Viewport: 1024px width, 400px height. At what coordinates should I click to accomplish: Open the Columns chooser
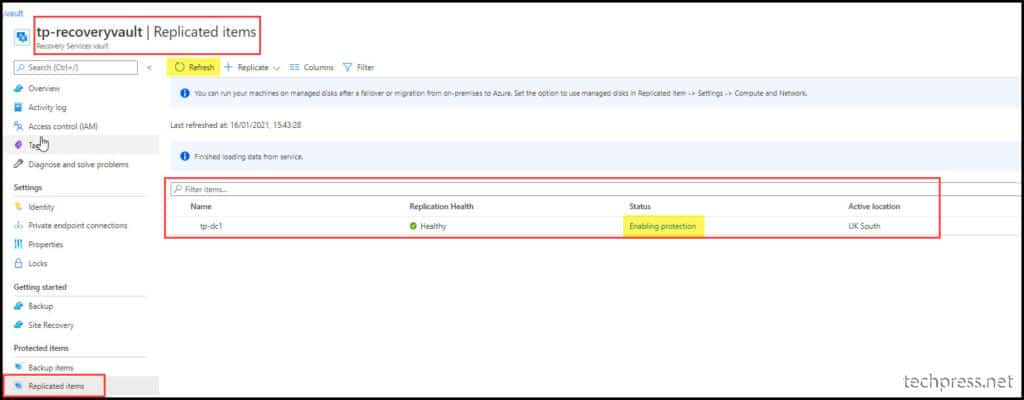(x=311, y=67)
